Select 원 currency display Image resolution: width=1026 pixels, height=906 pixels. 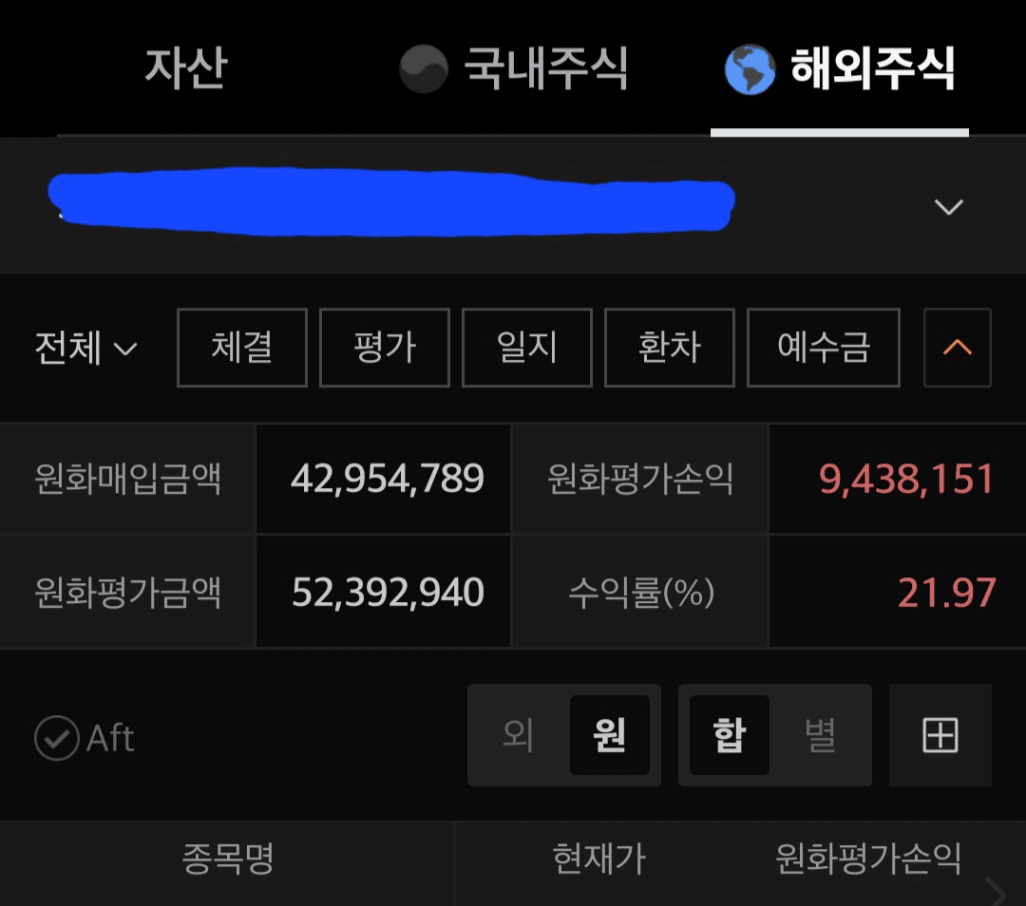609,735
